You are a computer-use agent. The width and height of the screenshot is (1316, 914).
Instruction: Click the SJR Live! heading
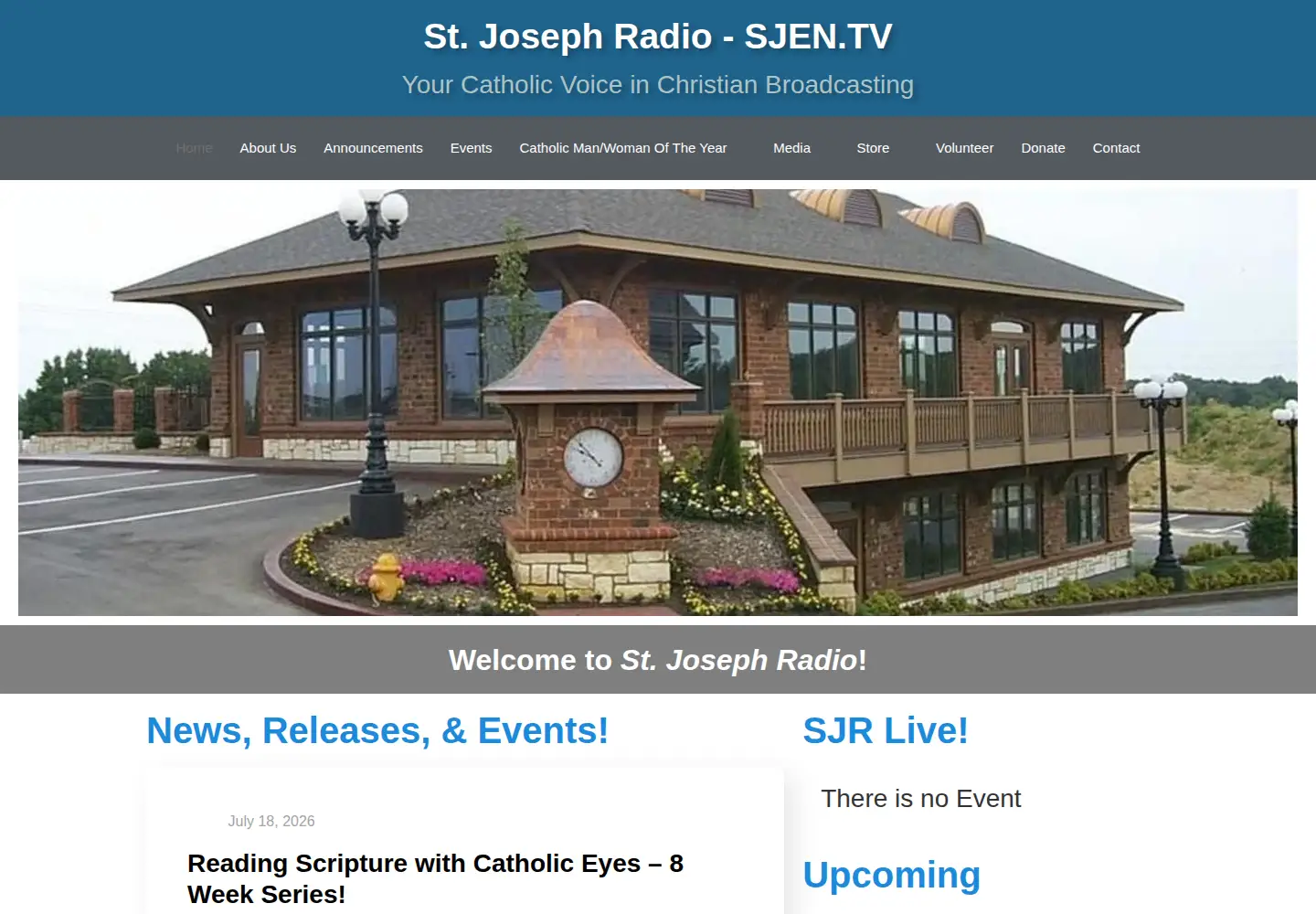point(885,730)
